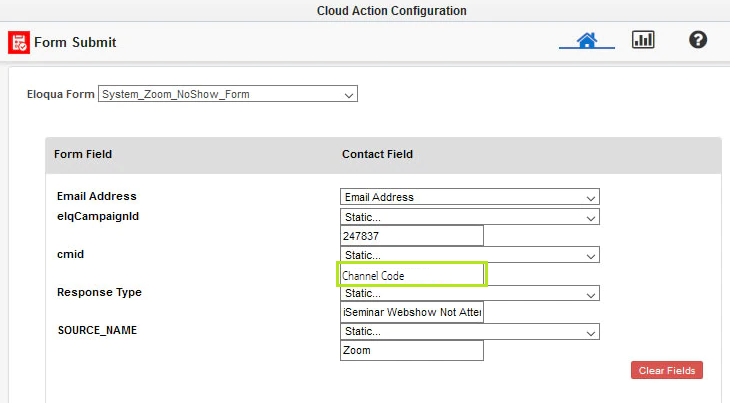Click the iSeminar Webshow static value field
The width and height of the screenshot is (730, 403).
pos(412,312)
